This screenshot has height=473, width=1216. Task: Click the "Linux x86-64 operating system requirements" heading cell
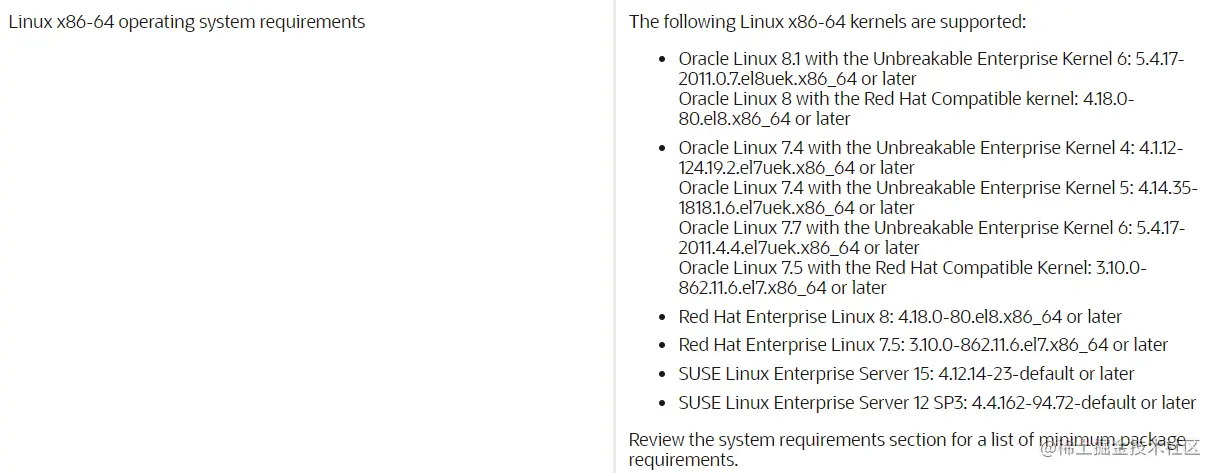(x=187, y=21)
